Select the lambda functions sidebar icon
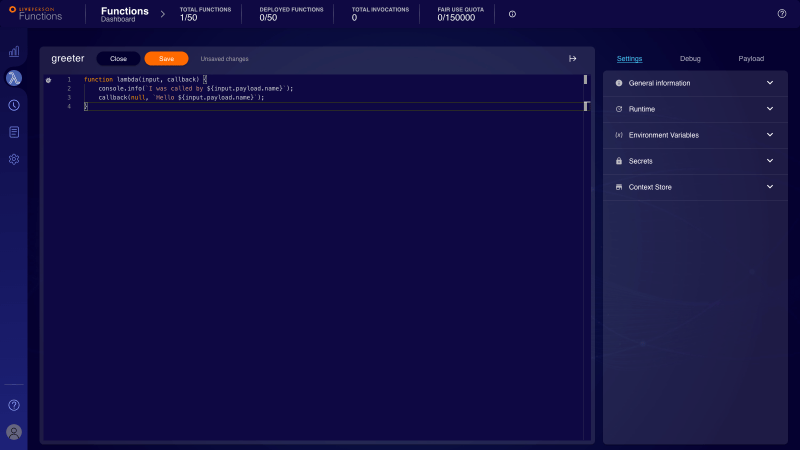800x450 pixels. [14, 78]
